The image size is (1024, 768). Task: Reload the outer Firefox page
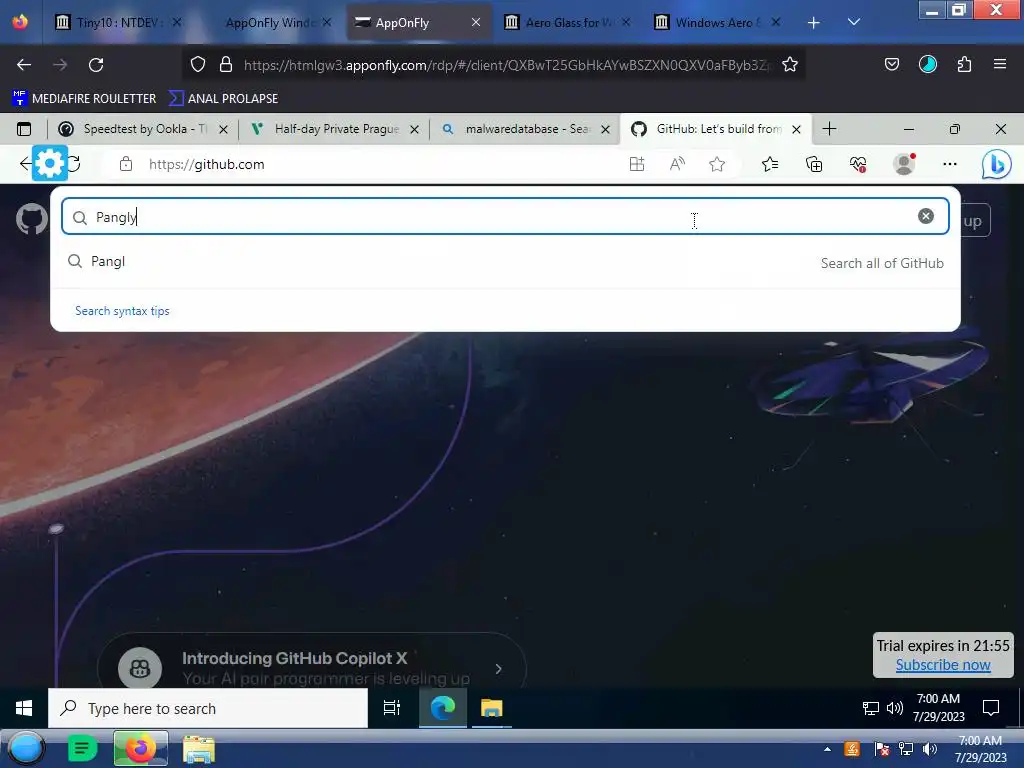click(96, 65)
